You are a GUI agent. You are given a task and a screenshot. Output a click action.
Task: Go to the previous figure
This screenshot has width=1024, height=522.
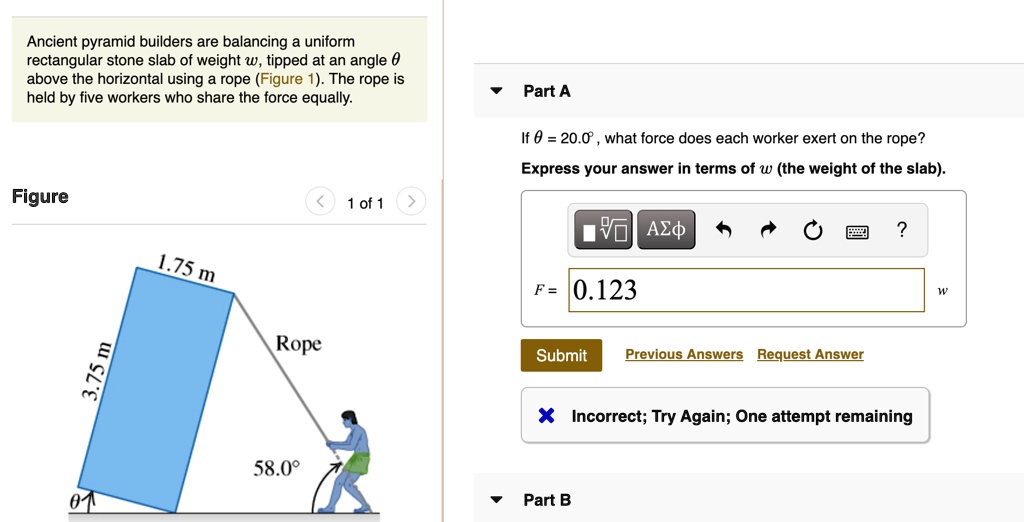pyautogui.click(x=320, y=203)
